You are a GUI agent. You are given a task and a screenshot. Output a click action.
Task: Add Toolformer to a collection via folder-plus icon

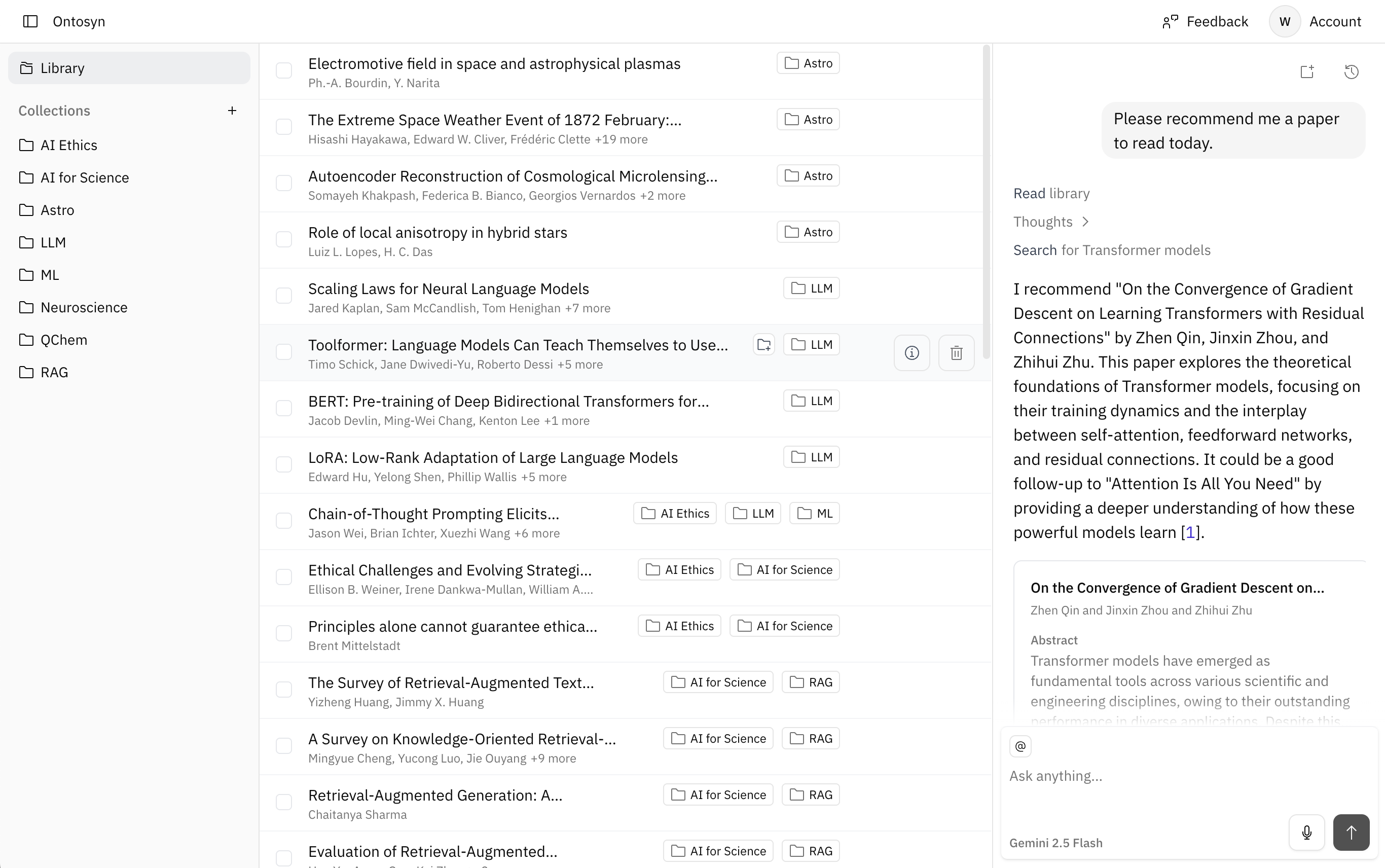[763, 344]
